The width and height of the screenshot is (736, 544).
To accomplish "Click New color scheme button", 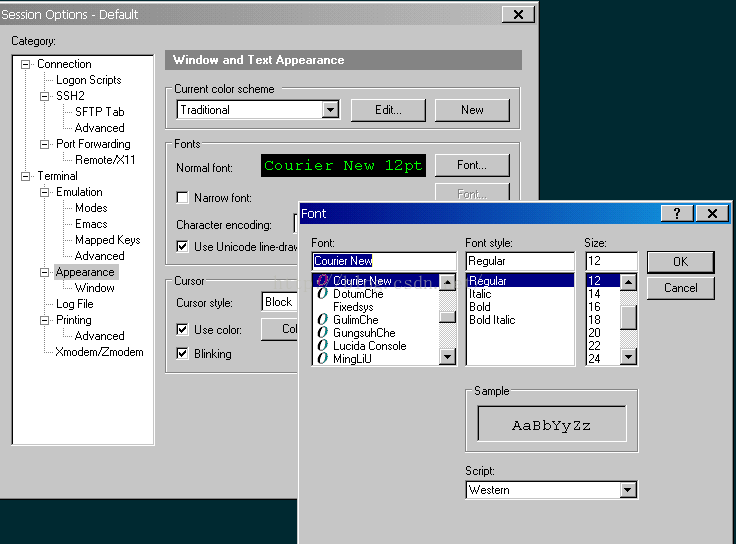I will tap(472, 110).
